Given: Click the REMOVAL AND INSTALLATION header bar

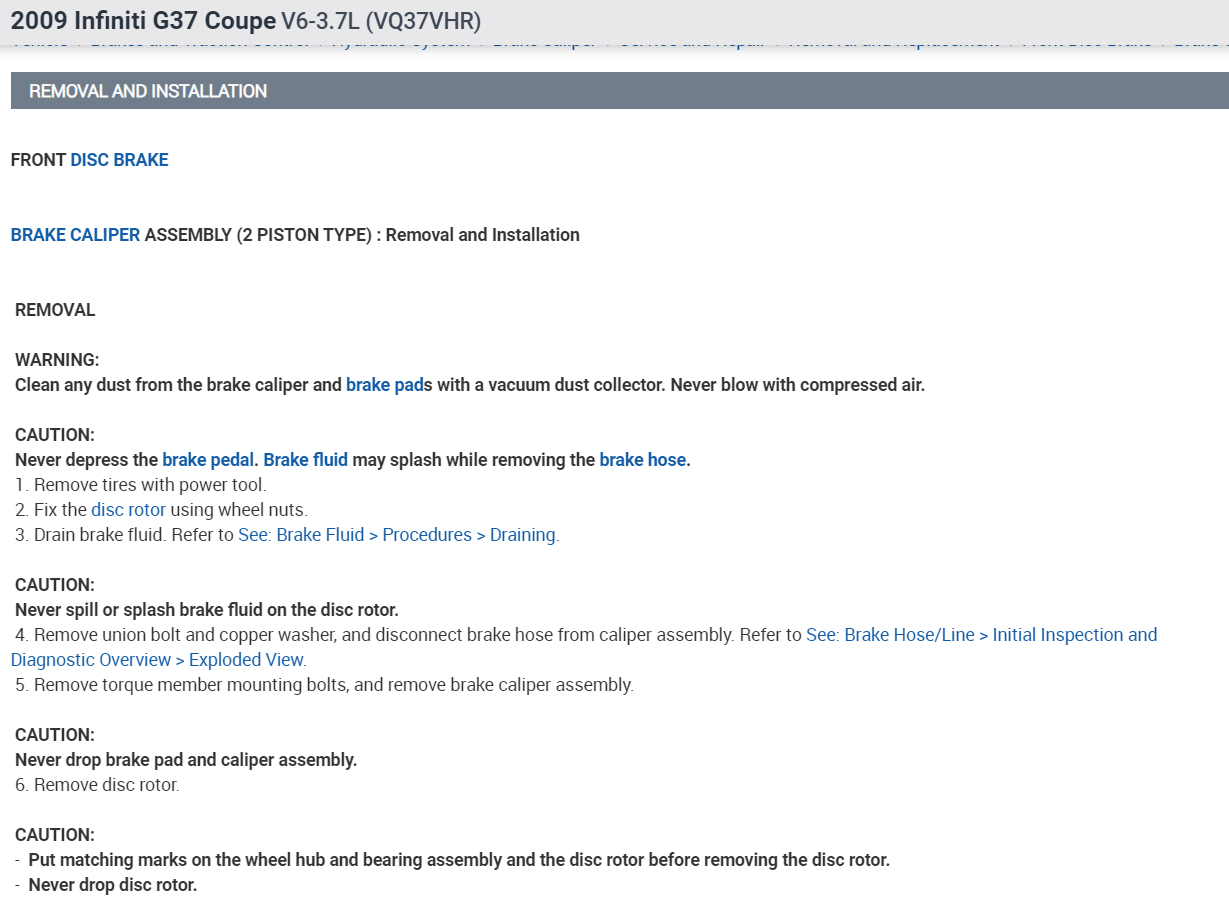Looking at the screenshot, I should [148, 91].
